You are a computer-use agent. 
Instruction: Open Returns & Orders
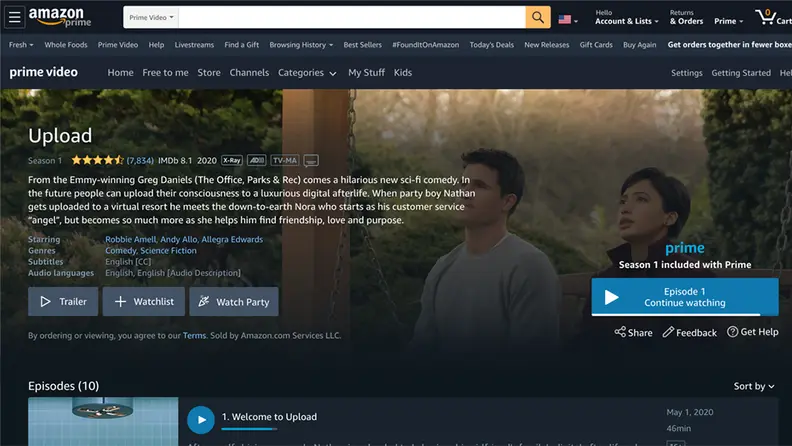(686, 17)
